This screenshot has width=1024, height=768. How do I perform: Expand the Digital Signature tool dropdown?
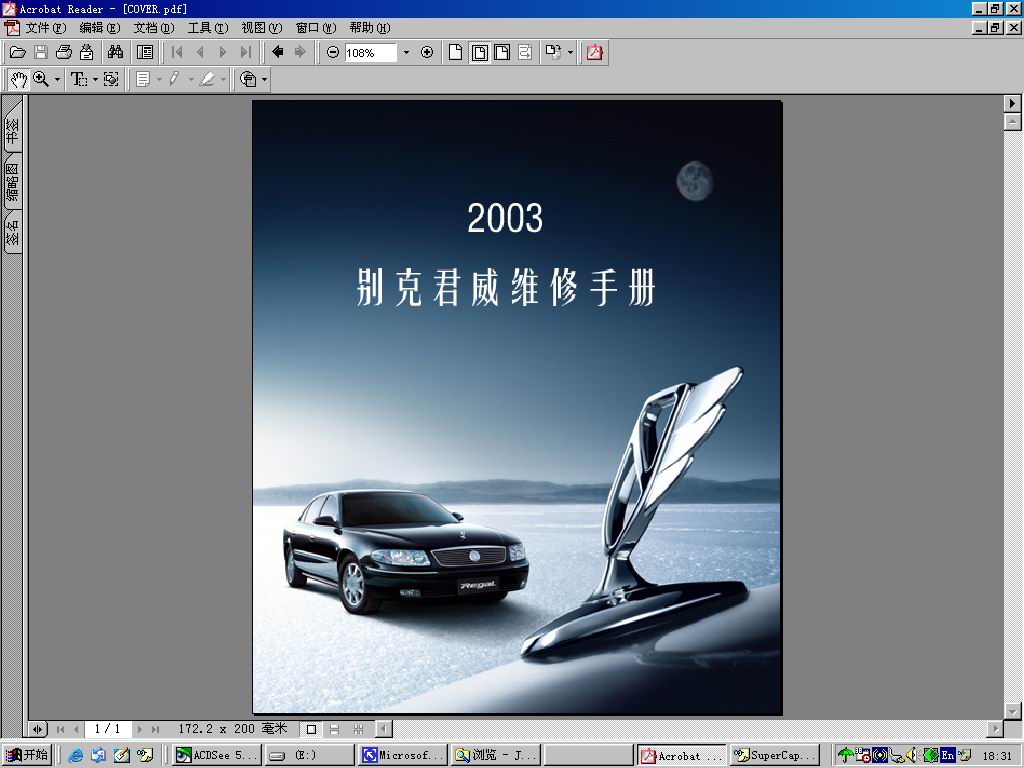[264, 80]
